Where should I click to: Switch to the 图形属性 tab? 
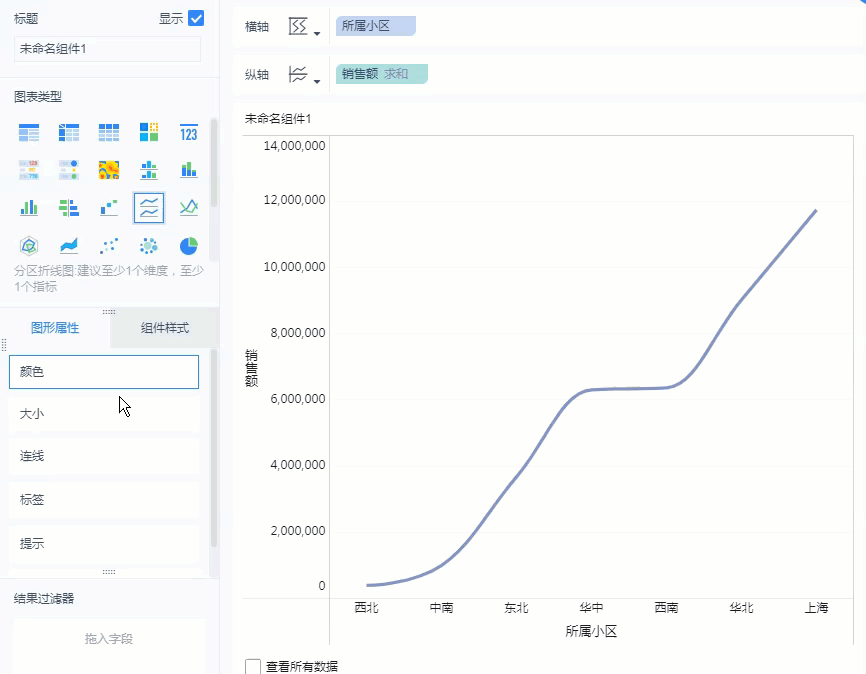tap(55, 328)
